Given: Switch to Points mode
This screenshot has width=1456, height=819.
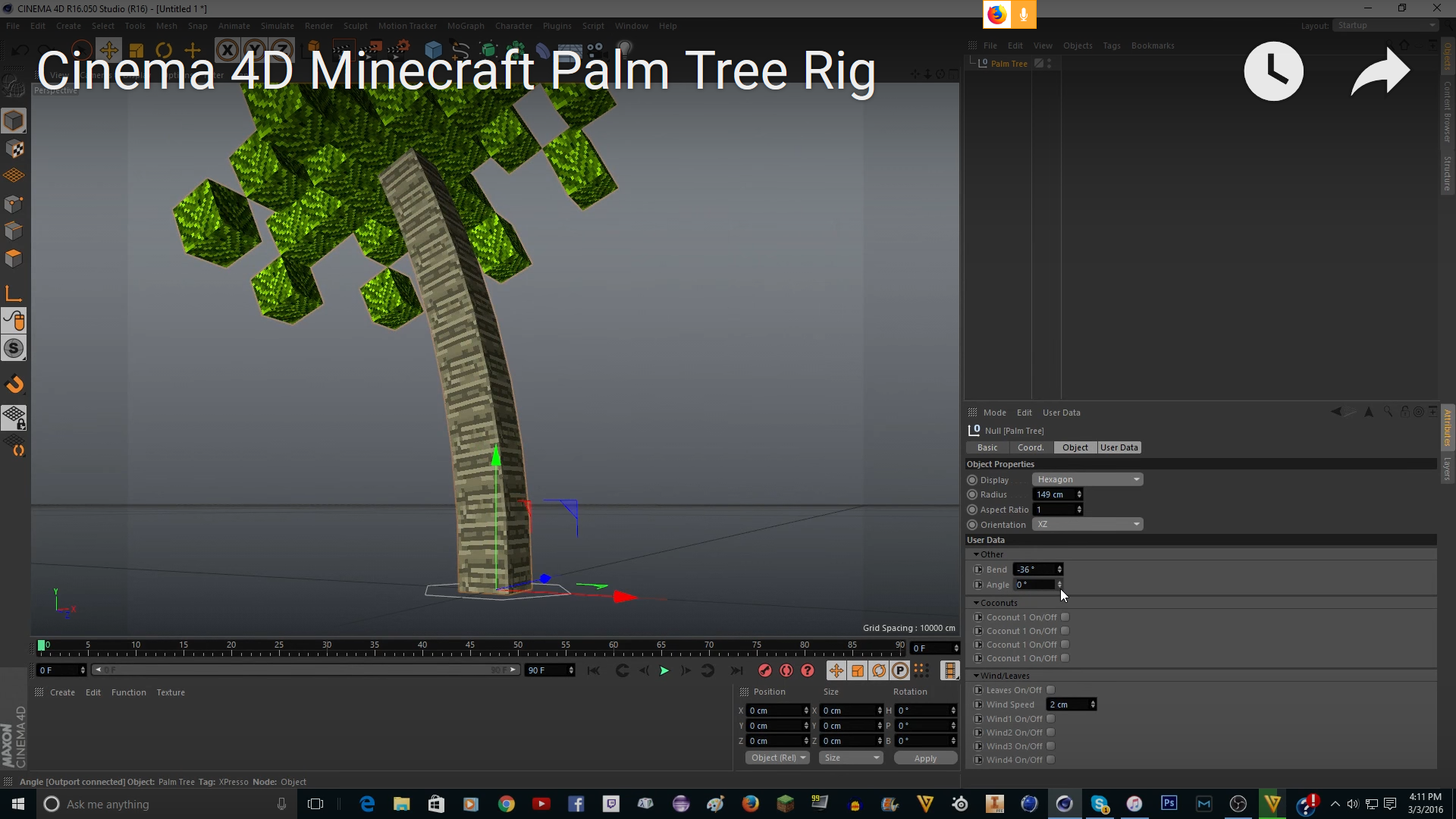Looking at the screenshot, I should (14, 203).
